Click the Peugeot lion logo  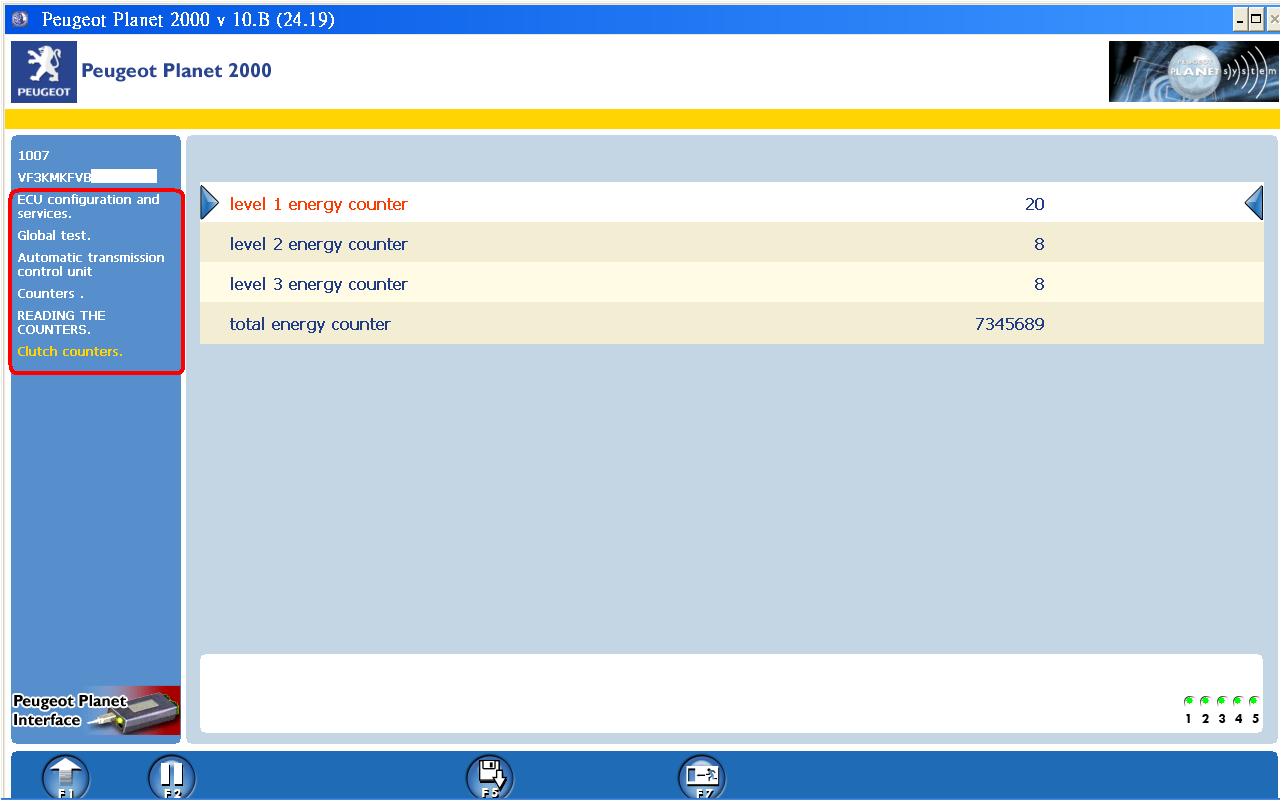44,72
